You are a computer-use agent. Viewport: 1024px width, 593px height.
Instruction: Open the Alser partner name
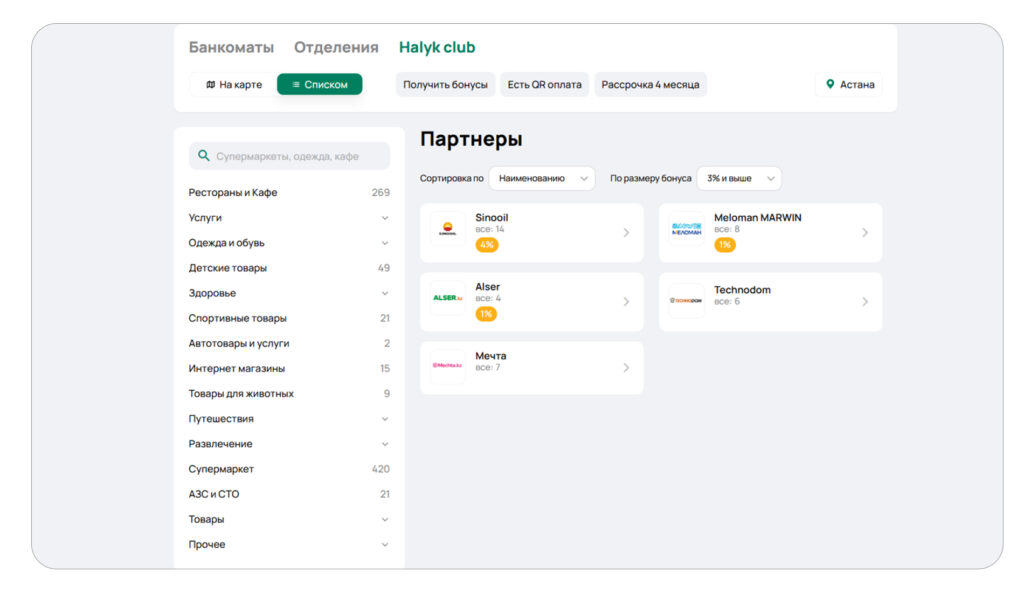[487, 287]
